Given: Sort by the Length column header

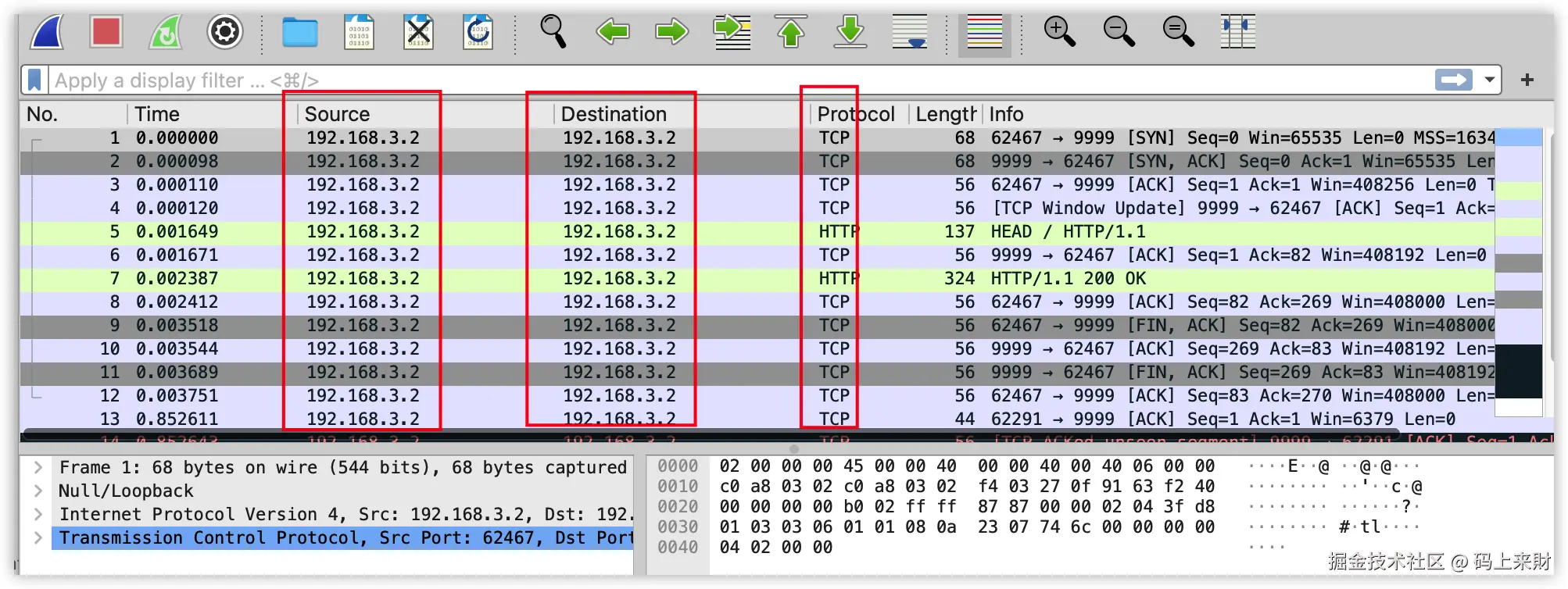Looking at the screenshot, I should point(945,114).
